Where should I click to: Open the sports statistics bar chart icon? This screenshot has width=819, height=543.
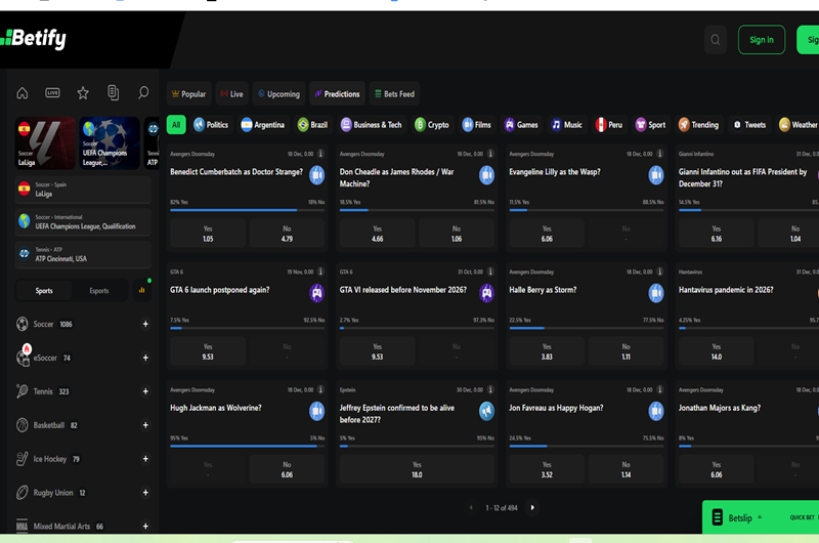tap(142, 290)
